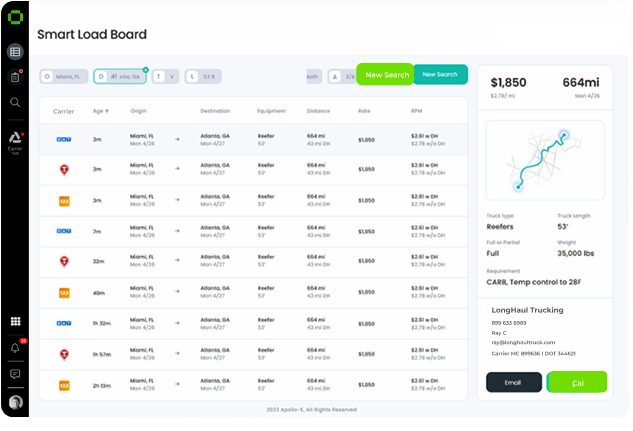Click the 35,000 lbs weight value

click(x=576, y=253)
